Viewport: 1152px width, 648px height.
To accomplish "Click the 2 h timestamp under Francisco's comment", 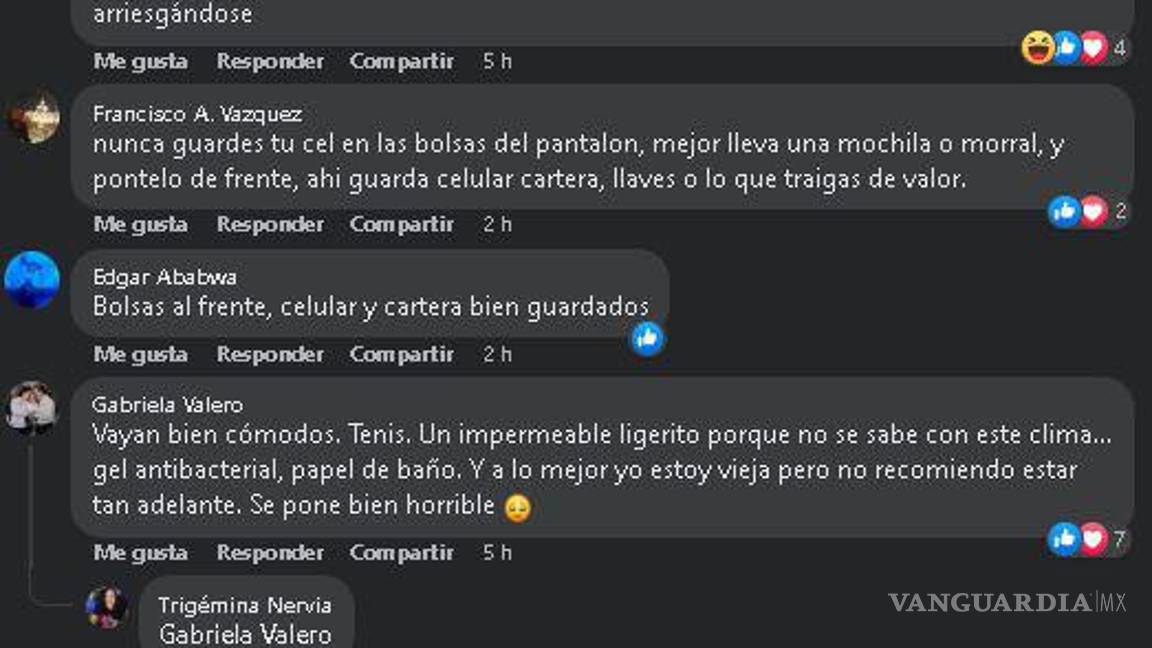I will tap(495, 224).
